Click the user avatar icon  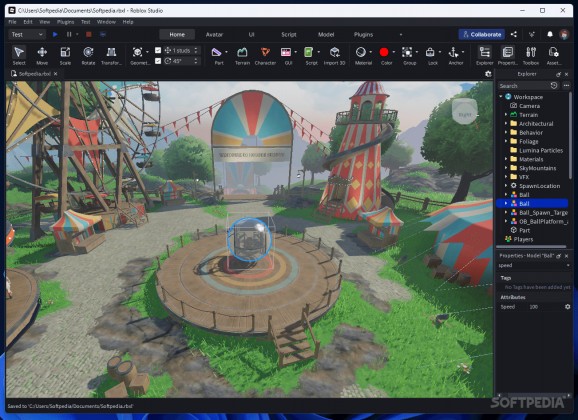coord(564,34)
